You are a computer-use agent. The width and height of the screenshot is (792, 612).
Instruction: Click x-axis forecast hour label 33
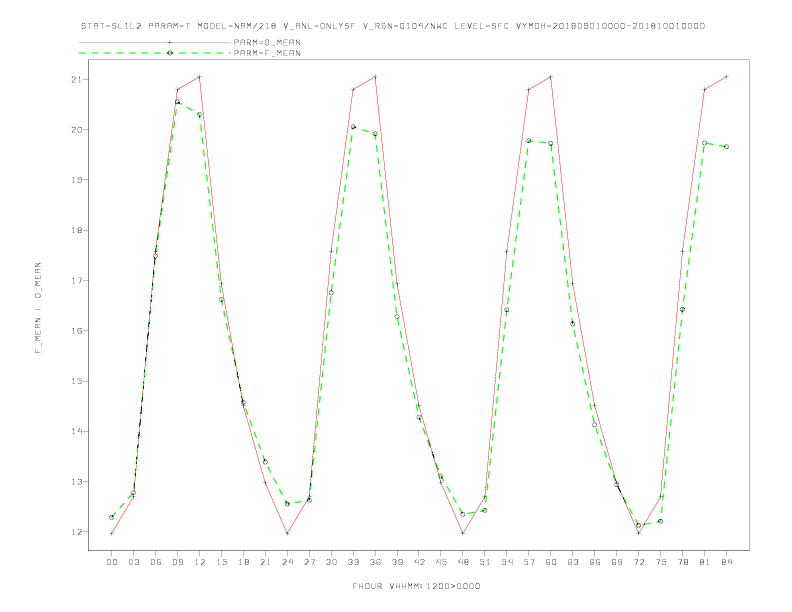tap(353, 562)
